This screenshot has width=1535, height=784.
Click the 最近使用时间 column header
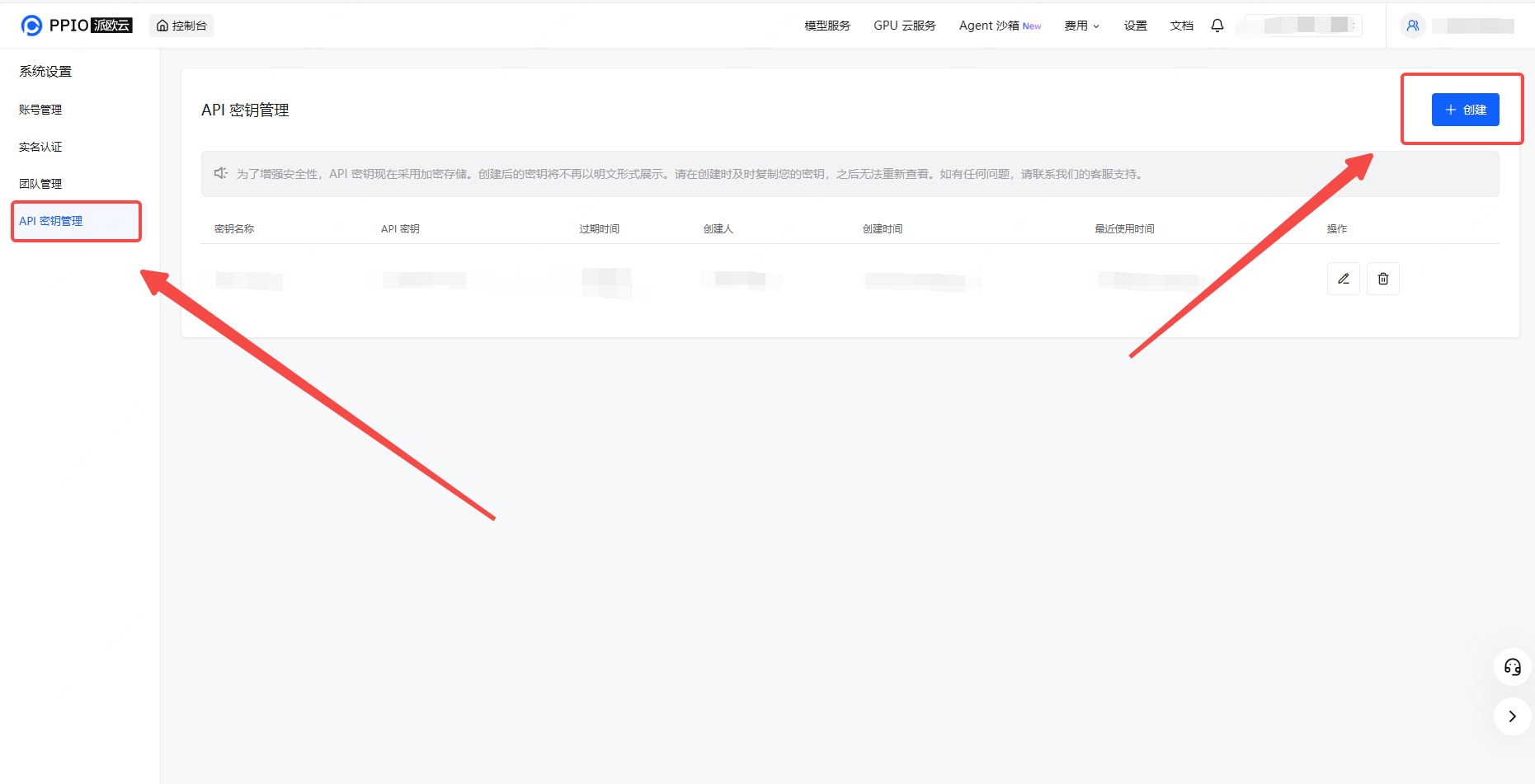point(1124,229)
